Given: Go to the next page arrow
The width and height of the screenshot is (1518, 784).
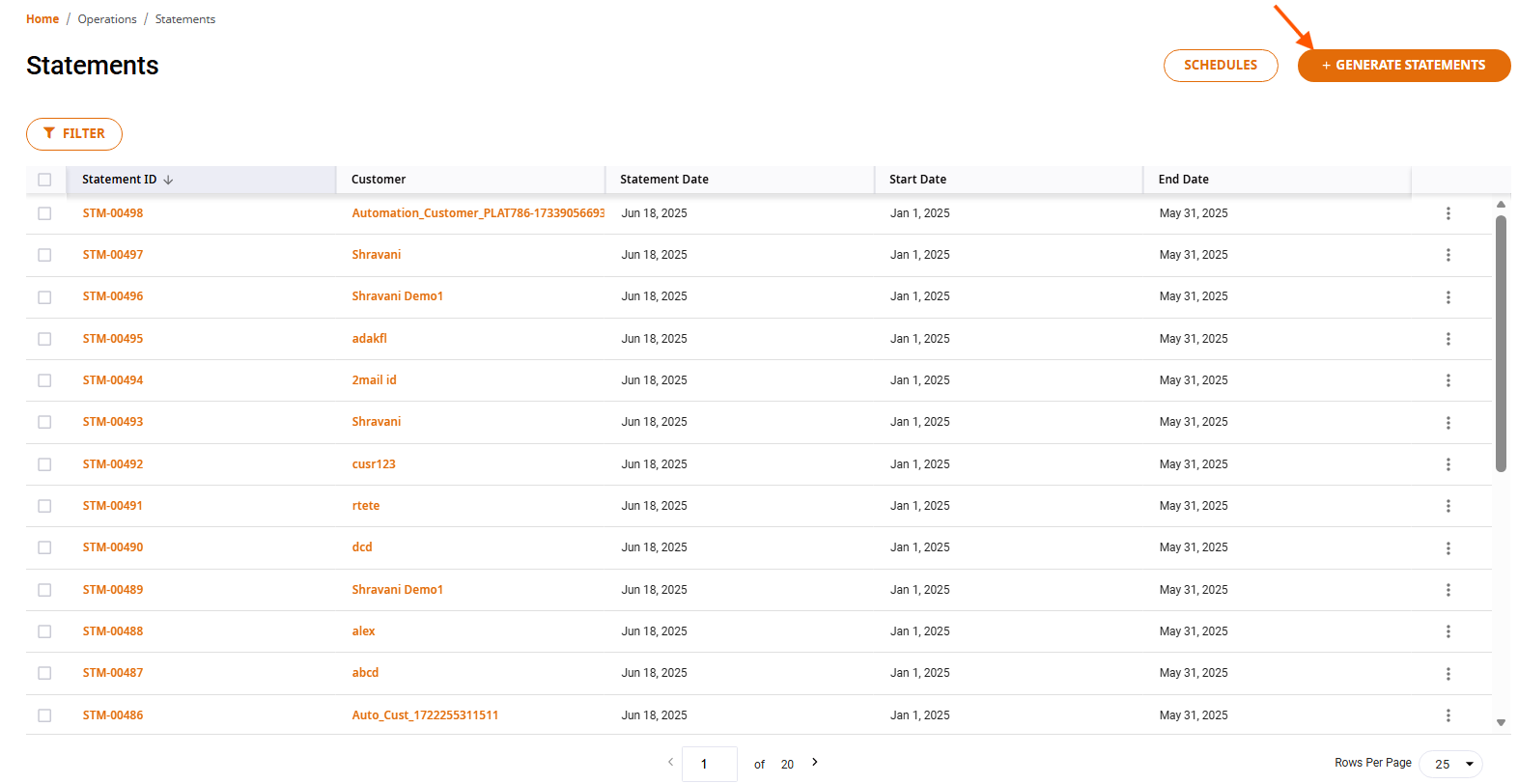Looking at the screenshot, I should click(814, 762).
